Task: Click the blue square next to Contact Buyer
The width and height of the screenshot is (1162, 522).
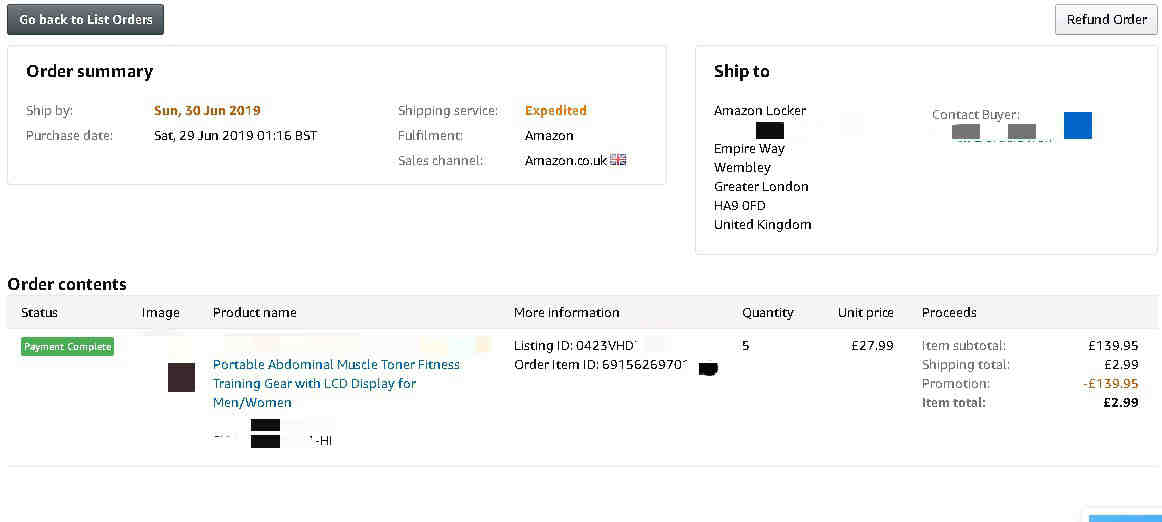Action: point(1078,125)
